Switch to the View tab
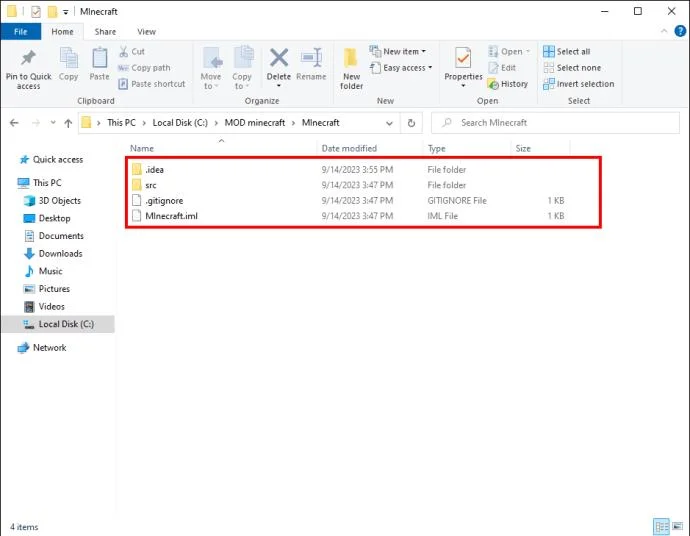This screenshot has height=536, width=690. click(x=146, y=32)
